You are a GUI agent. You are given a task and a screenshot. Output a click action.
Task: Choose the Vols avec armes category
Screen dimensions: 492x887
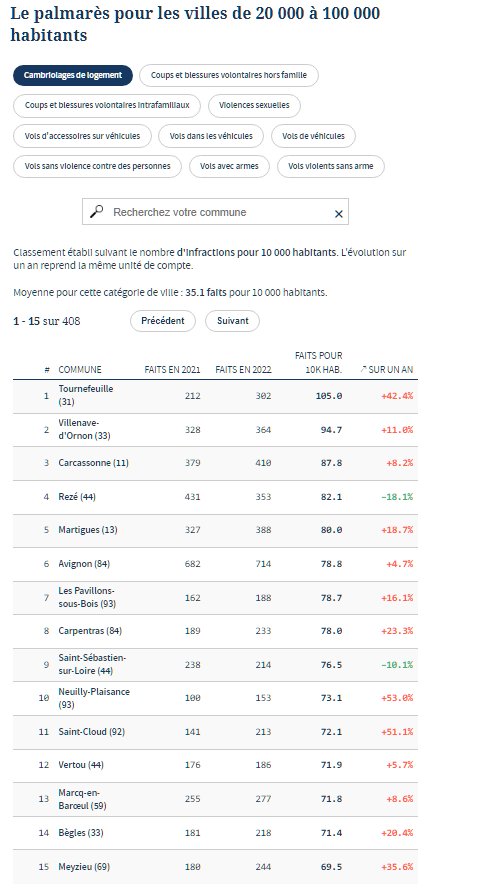click(229, 166)
